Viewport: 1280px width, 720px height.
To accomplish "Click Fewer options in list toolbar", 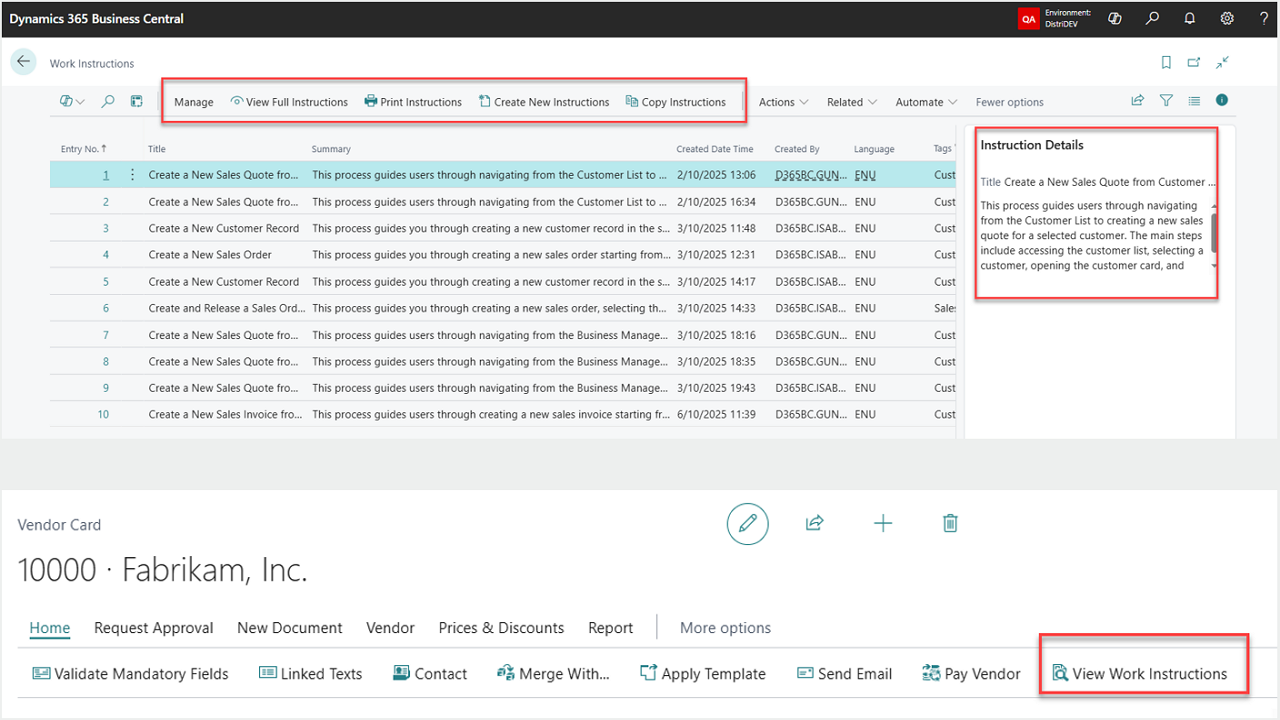I will 1010,102.
